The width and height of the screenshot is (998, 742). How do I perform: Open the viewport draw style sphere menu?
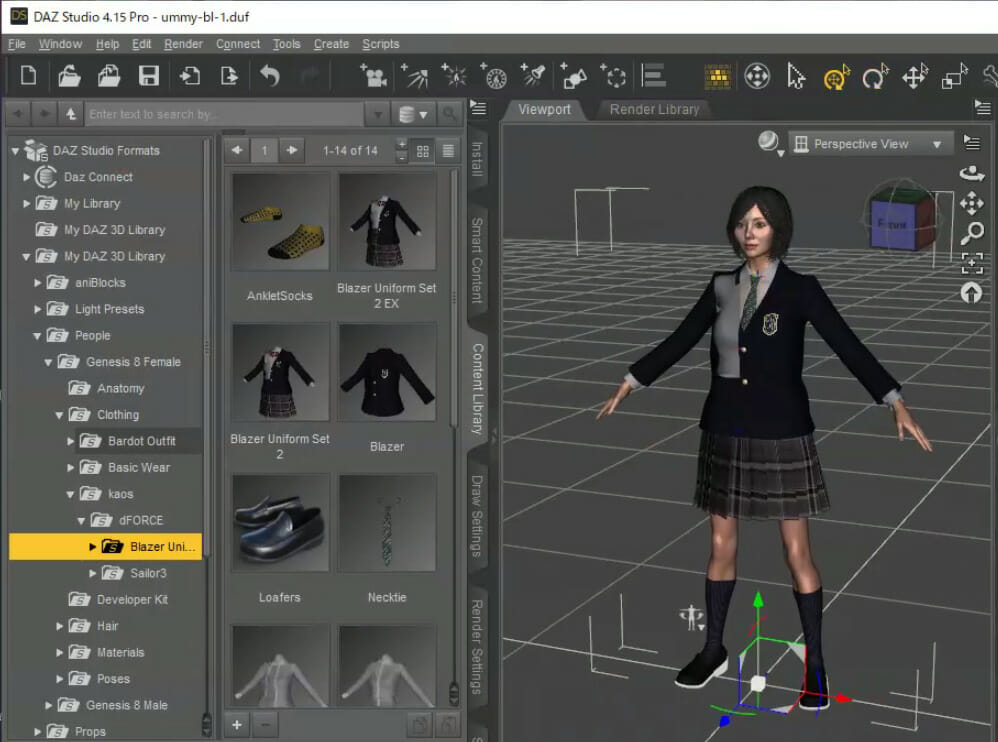[x=769, y=143]
